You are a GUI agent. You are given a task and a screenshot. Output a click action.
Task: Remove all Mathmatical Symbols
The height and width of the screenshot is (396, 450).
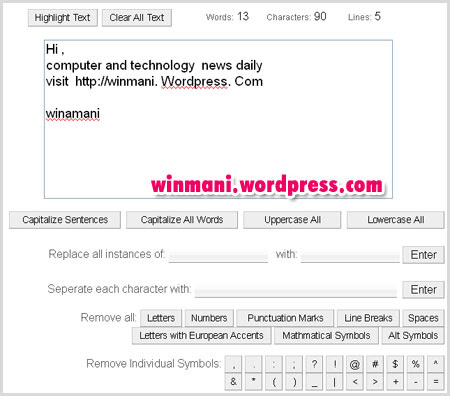pyautogui.click(x=326, y=335)
